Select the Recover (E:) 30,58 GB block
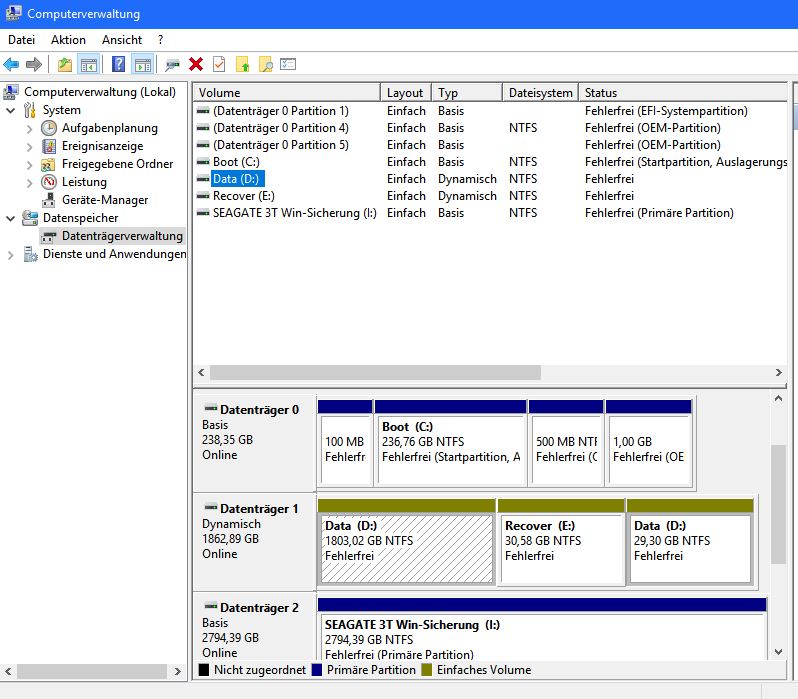 [561, 542]
